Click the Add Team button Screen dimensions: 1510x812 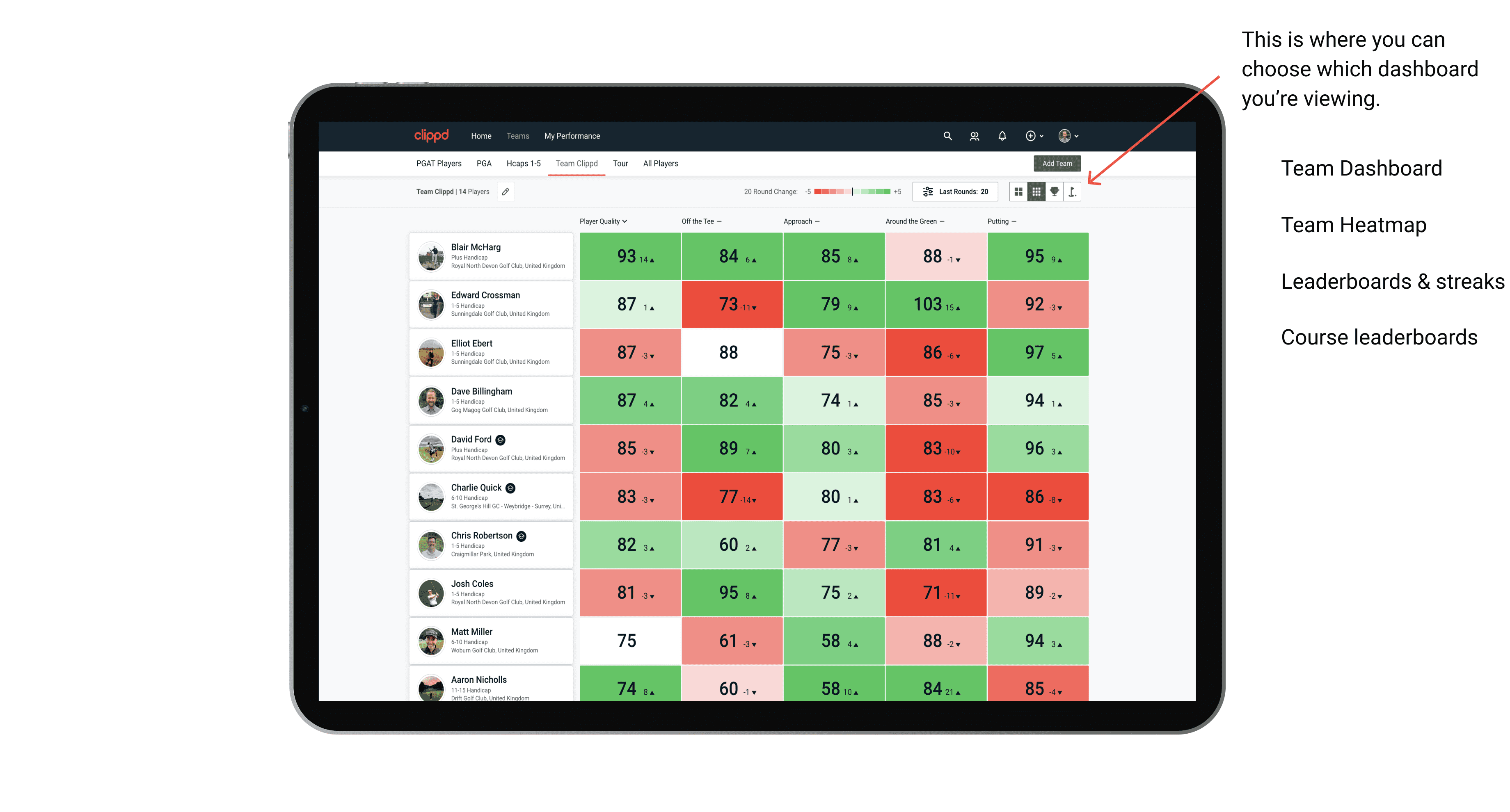click(1057, 162)
